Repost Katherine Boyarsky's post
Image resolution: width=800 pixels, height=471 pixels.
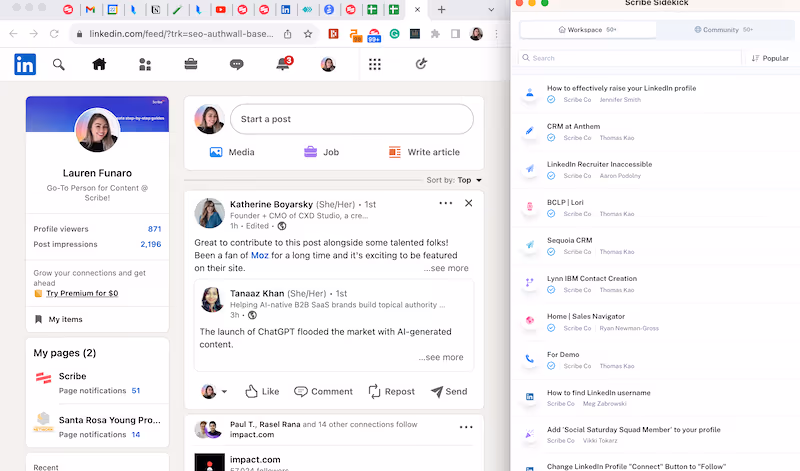click(x=391, y=391)
